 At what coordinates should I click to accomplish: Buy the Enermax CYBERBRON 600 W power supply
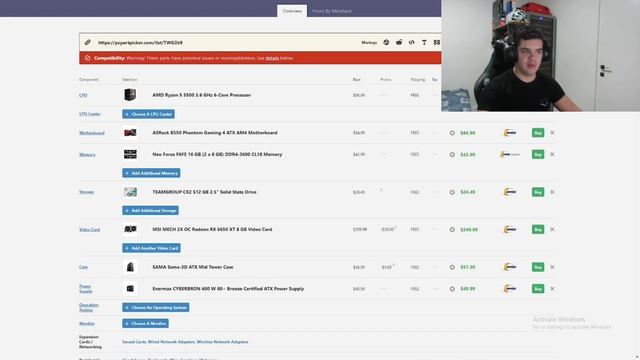(538, 289)
